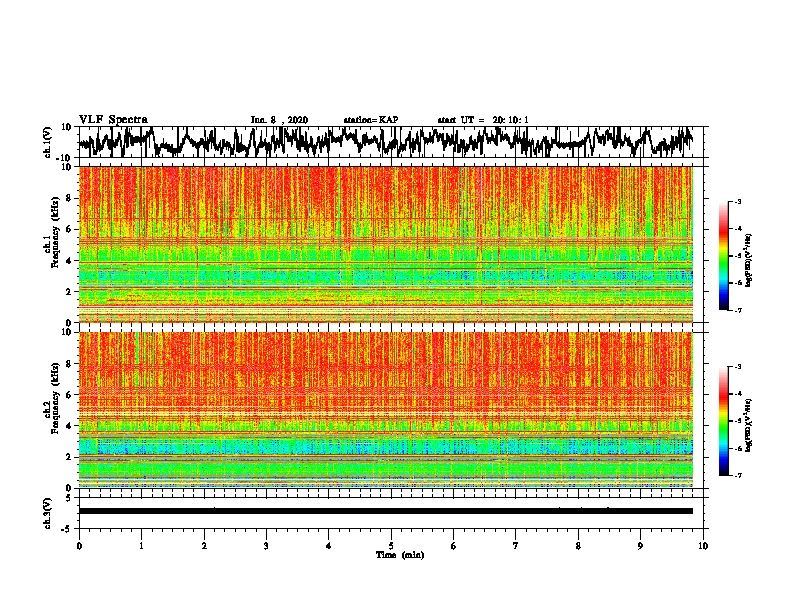The image size is (792, 612).
Task: Click the "ch.1(V)" axis label
Action: pyautogui.click(x=48, y=143)
